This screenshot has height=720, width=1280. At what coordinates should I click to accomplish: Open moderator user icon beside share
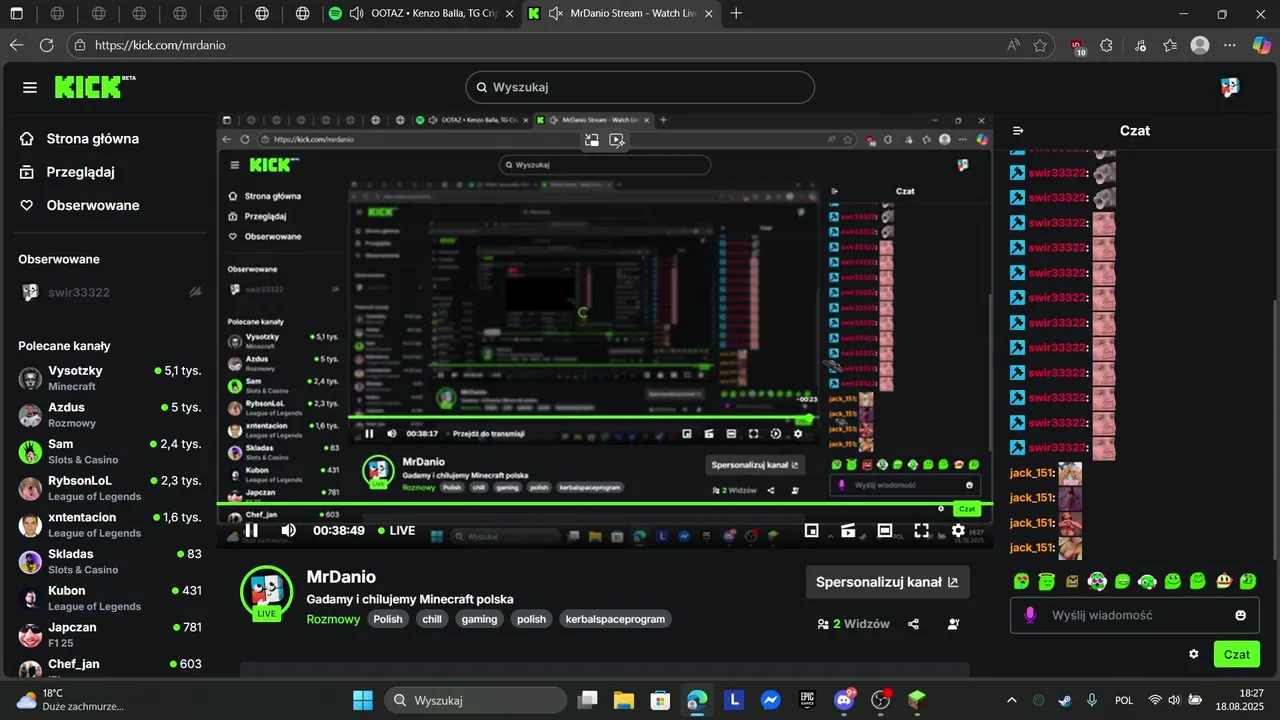953,624
